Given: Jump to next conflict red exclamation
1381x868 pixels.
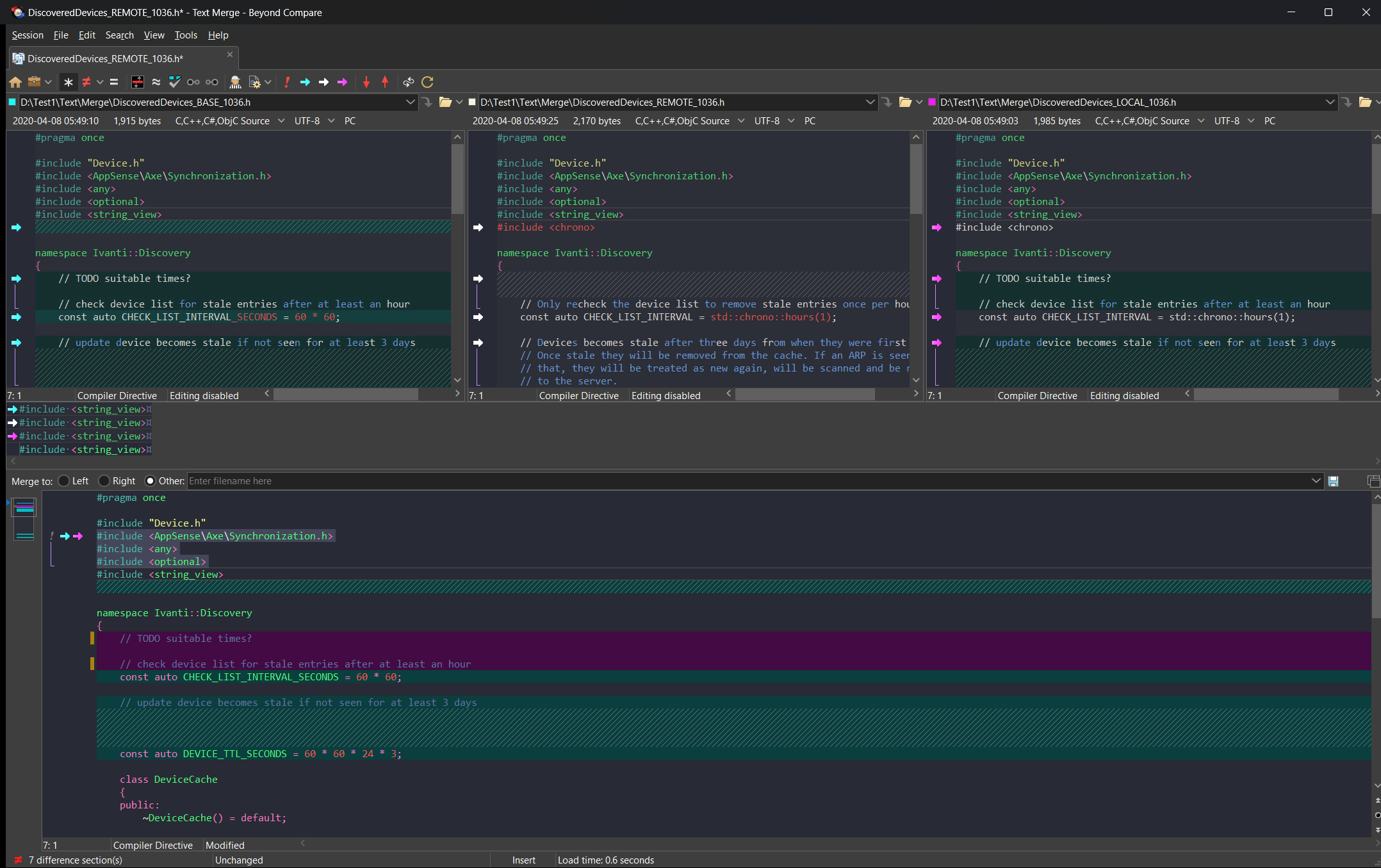Looking at the screenshot, I should tap(287, 82).
